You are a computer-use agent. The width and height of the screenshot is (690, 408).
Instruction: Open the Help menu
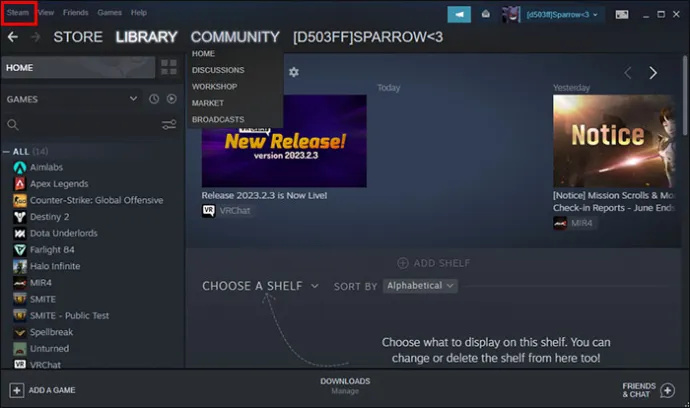click(x=139, y=13)
